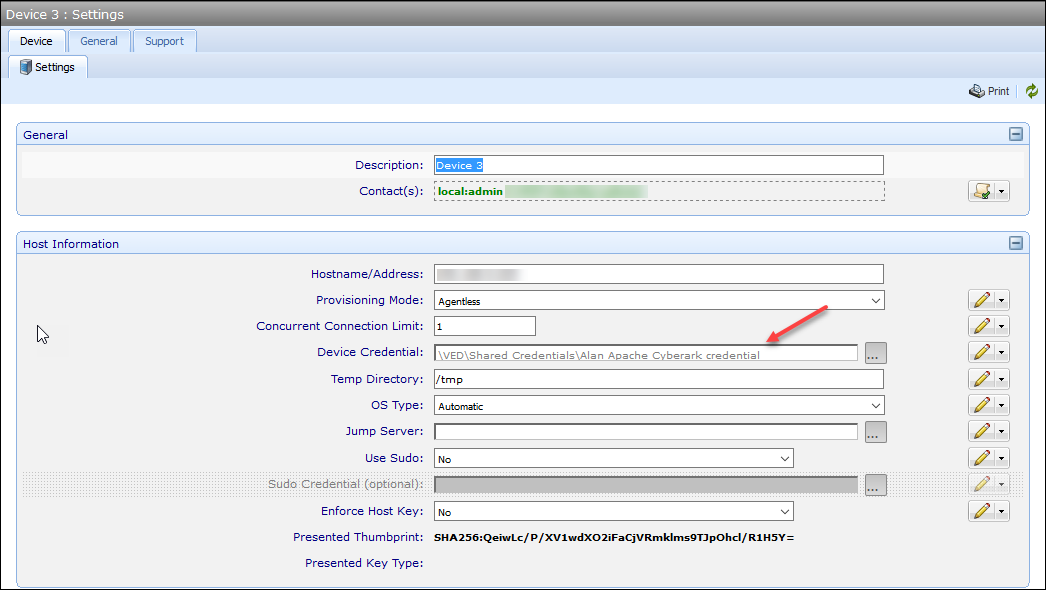Browse for Device Credential with ellipsis button

(875, 353)
